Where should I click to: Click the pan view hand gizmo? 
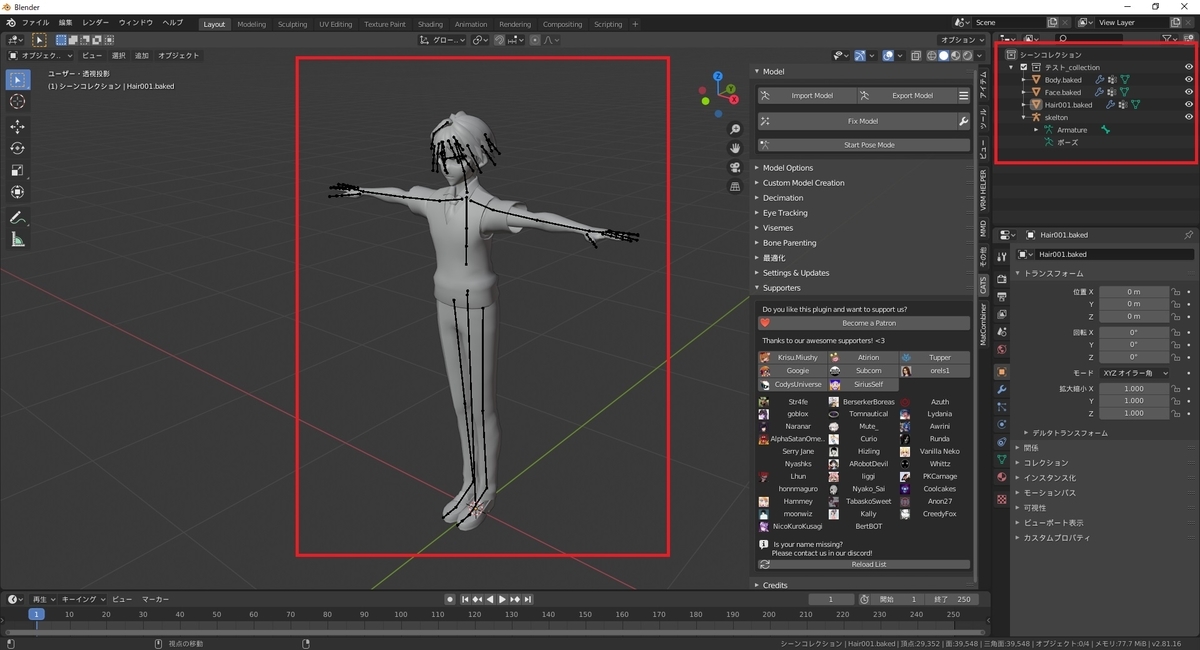(735, 148)
